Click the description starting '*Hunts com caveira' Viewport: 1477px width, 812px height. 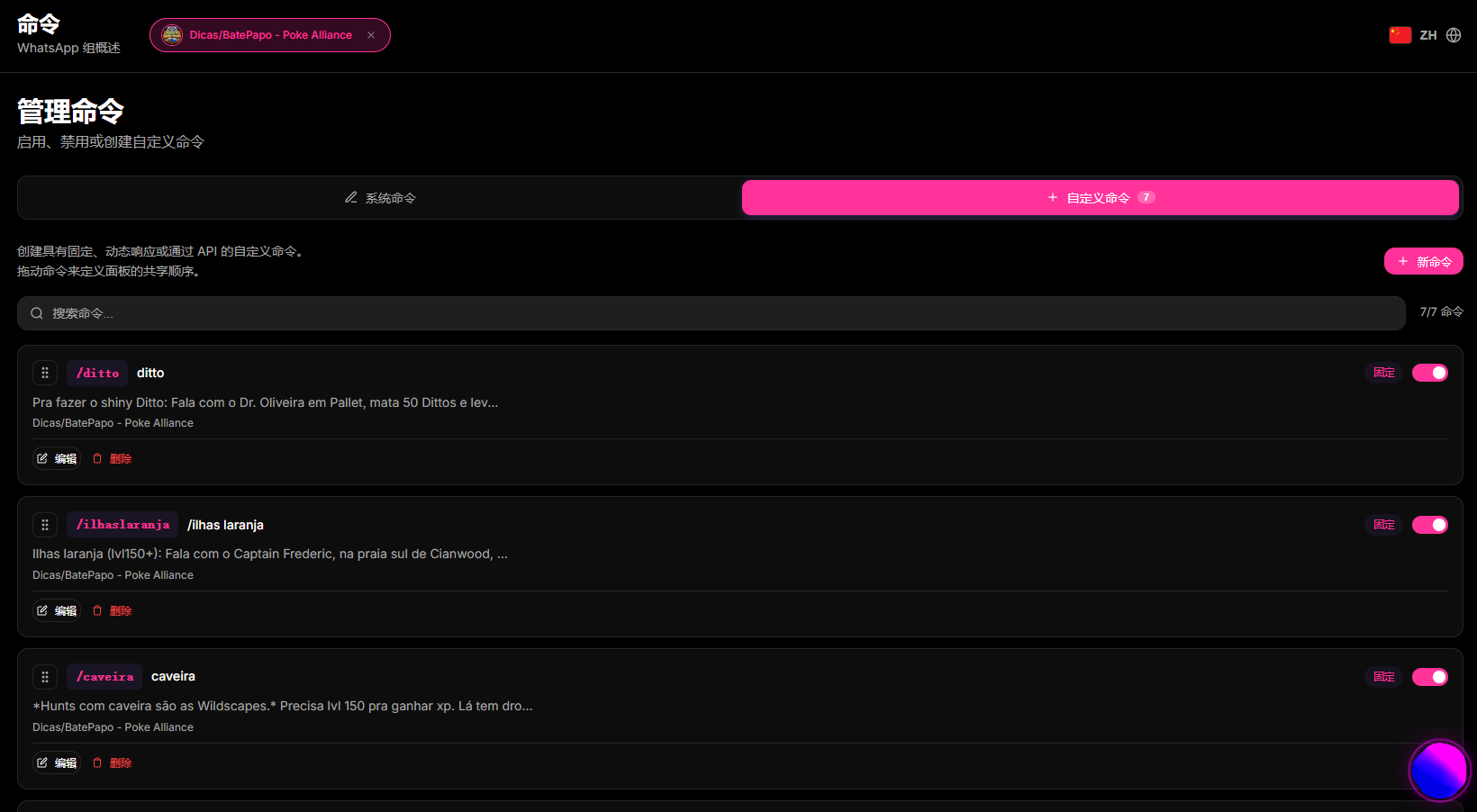[283, 706]
